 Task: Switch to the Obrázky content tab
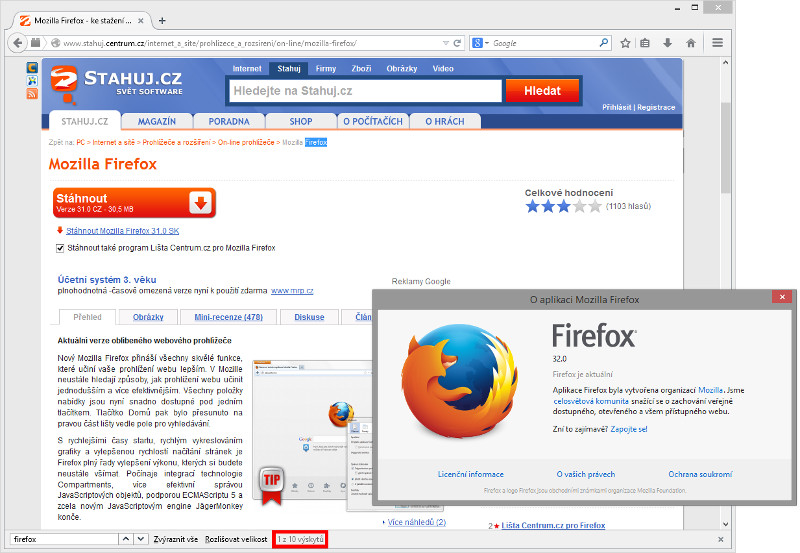[148, 317]
